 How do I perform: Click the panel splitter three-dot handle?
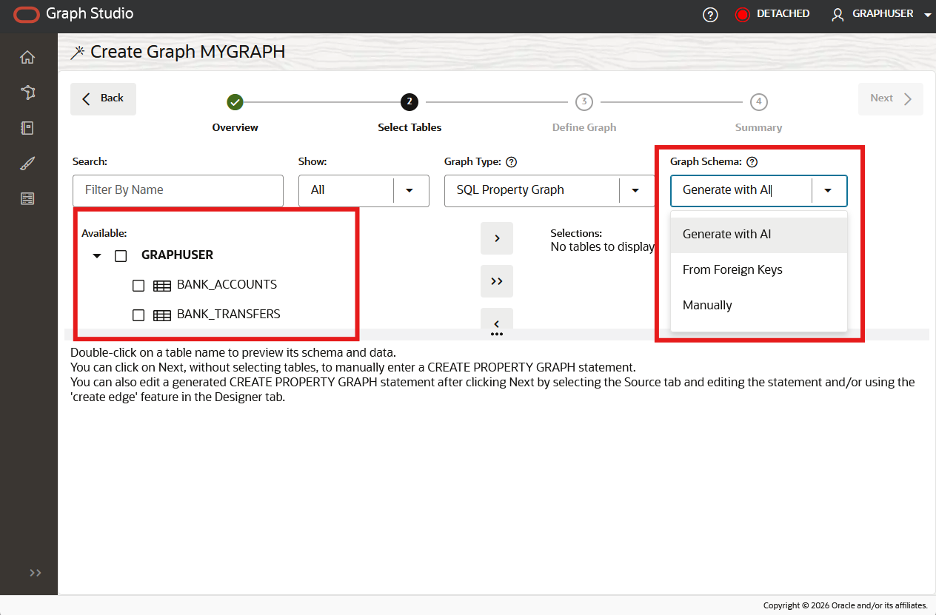point(497,334)
